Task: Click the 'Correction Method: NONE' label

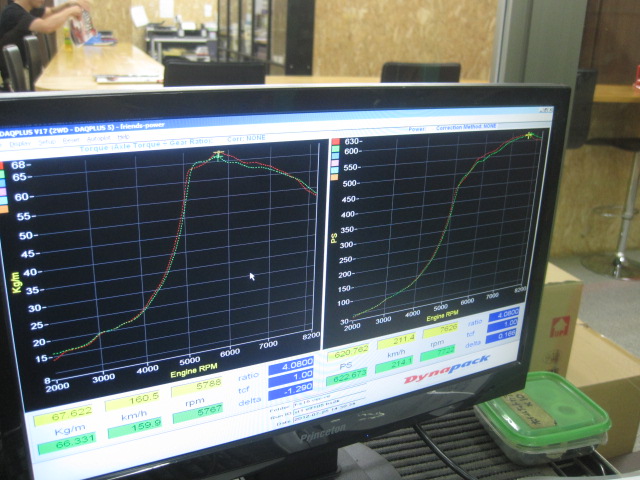Action: coord(466,127)
